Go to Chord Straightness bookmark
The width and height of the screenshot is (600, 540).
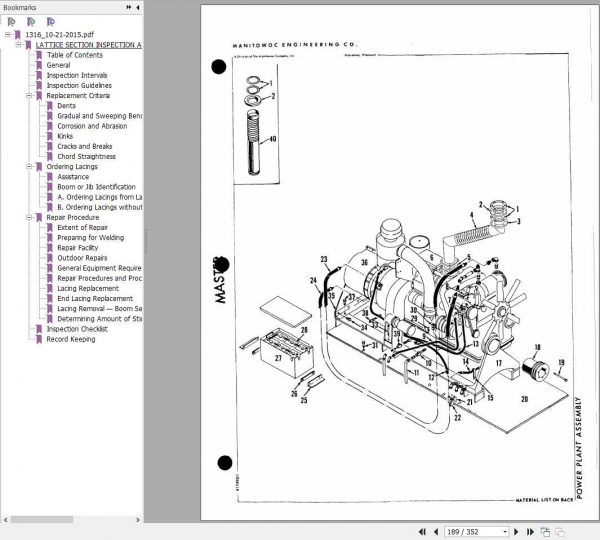tap(86, 157)
